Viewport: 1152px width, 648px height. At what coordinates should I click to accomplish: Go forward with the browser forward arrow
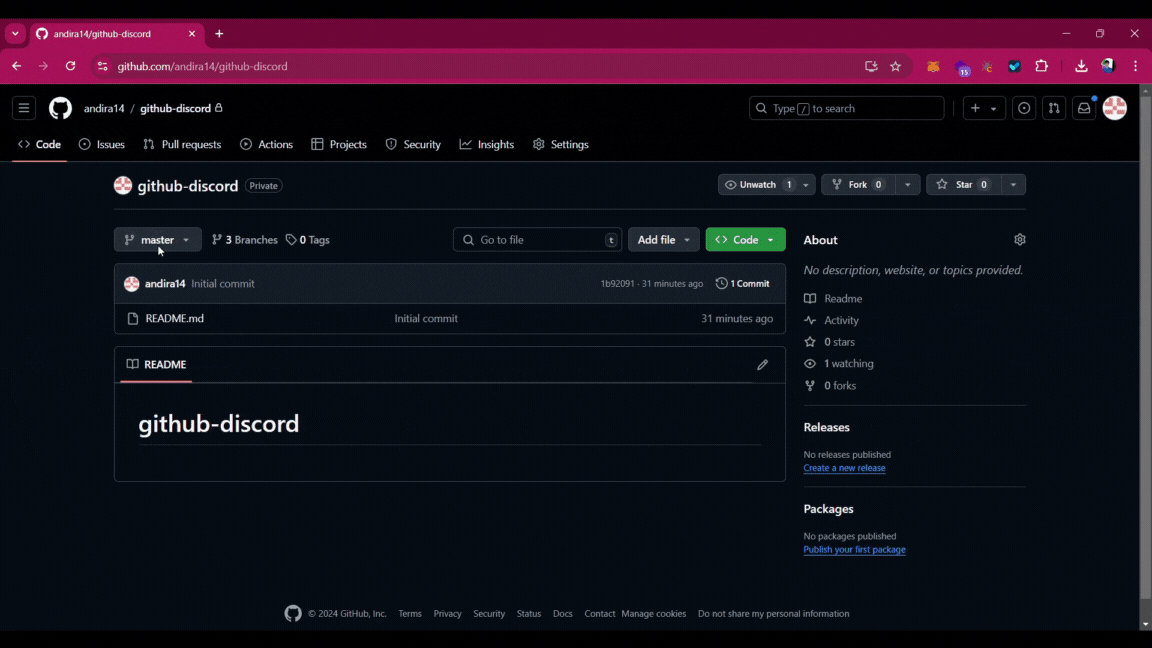point(43,66)
